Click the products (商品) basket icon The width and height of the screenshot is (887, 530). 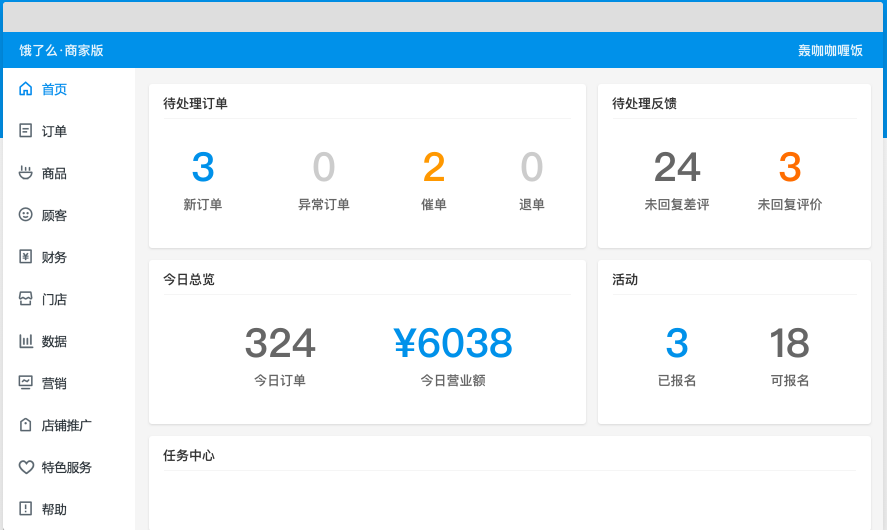[x=26, y=173]
